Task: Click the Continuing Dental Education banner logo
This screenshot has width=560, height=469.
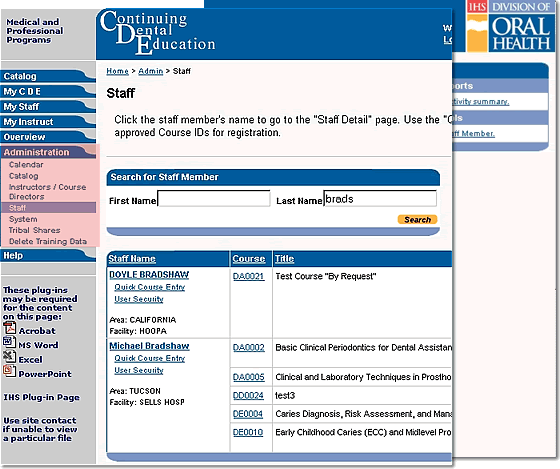Action: click(158, 33)
